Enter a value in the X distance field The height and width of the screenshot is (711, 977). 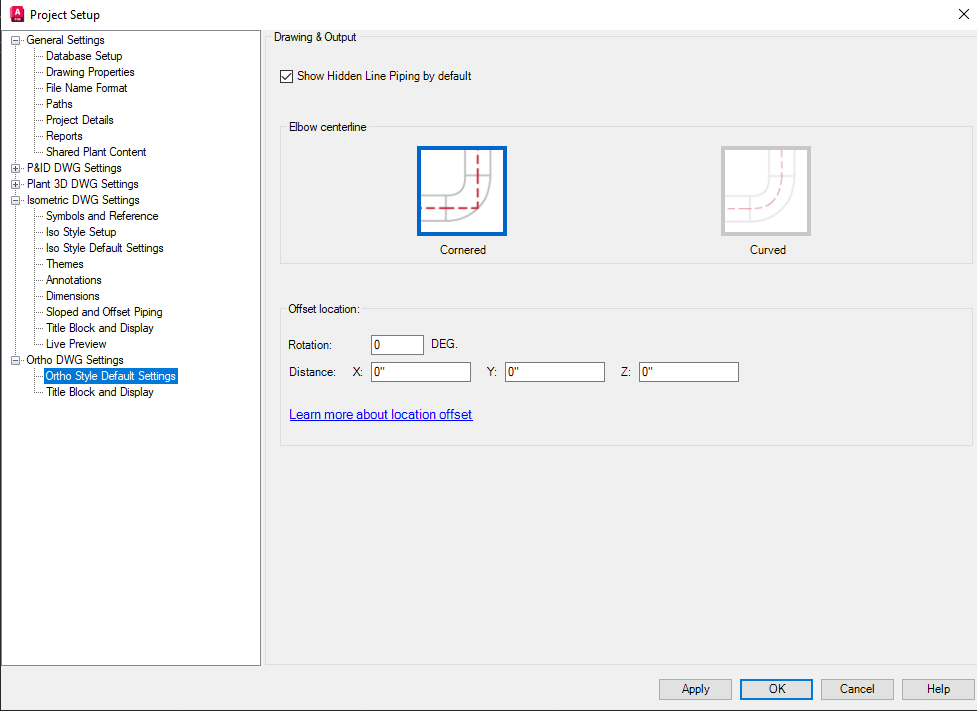(x=420, y=371)
